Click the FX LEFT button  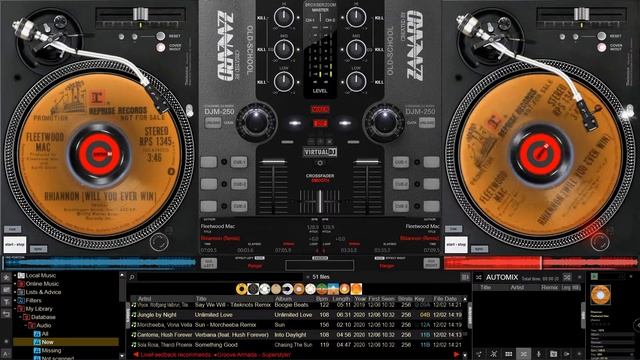tap(209, 263)
